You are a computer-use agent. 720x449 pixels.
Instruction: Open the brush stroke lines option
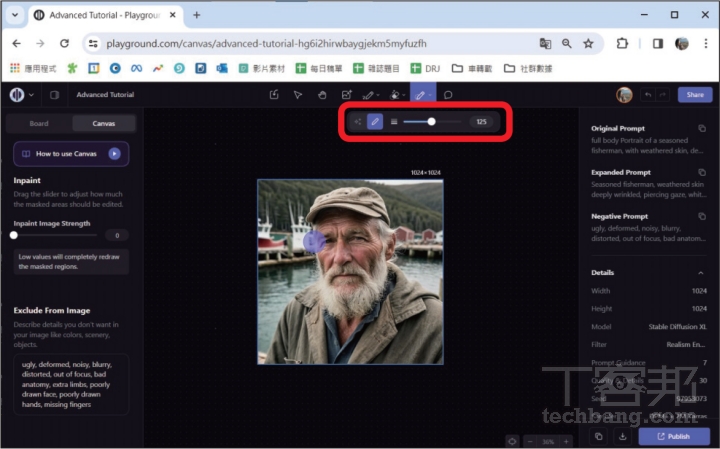[x=394, y=122]
